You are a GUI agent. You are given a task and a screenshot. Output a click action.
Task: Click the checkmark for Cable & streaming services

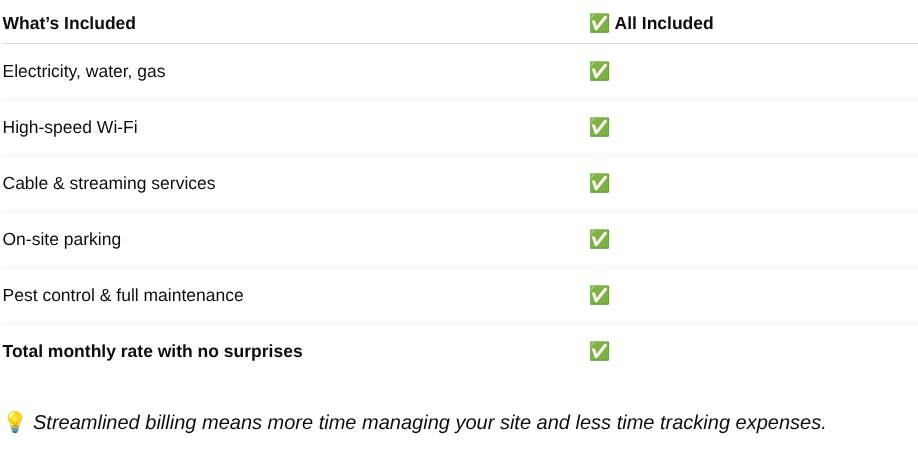pyautogui.click(x=599, y=183)
